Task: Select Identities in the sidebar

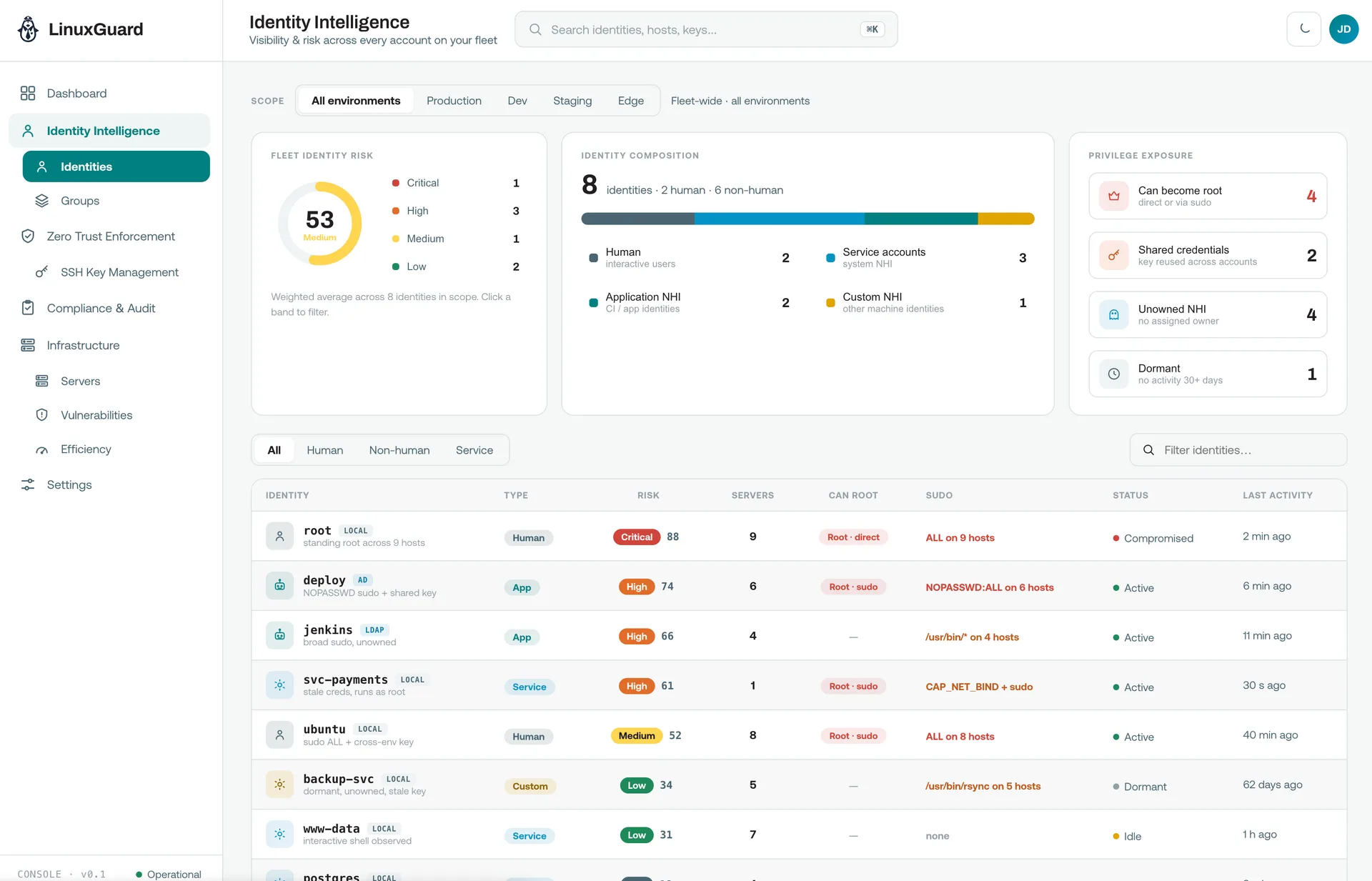Action: 116,166
